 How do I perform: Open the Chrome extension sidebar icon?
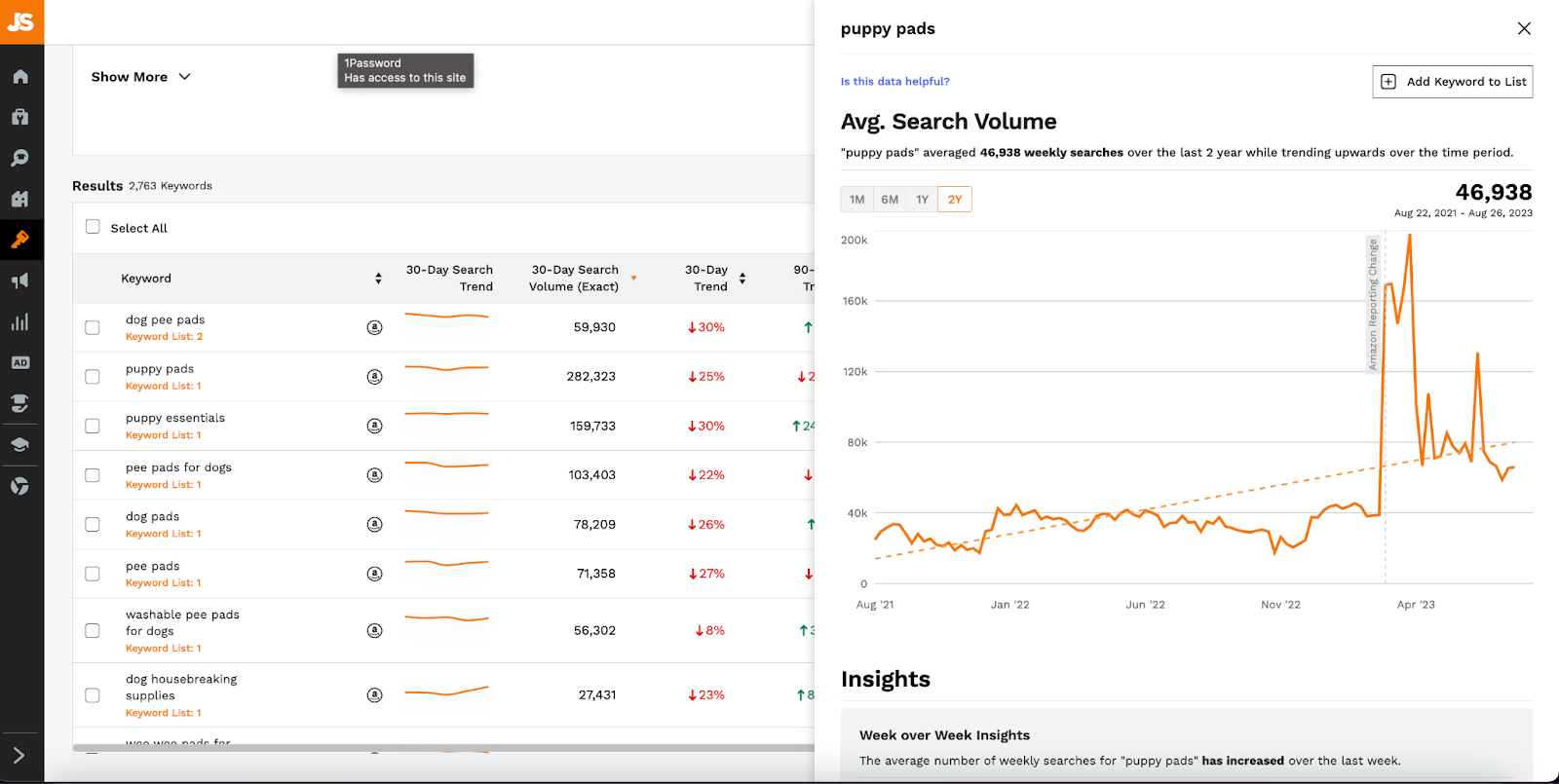pyautogui.click(x=20, y=486)
